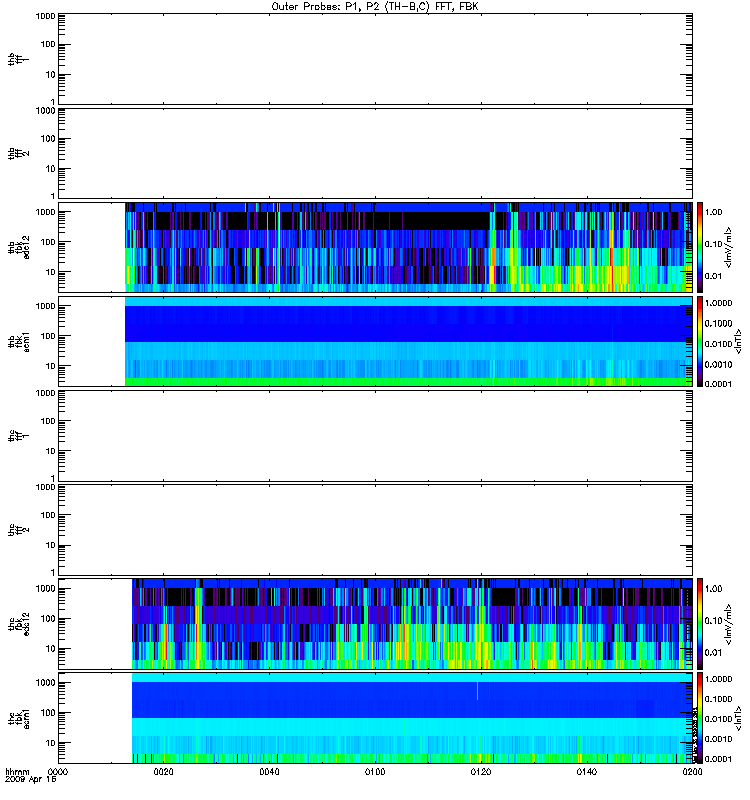The width and height of the screenshot is (750, 800).
Task: Click the 'thc fbk scm1' panel label
Action: (18, 718)
